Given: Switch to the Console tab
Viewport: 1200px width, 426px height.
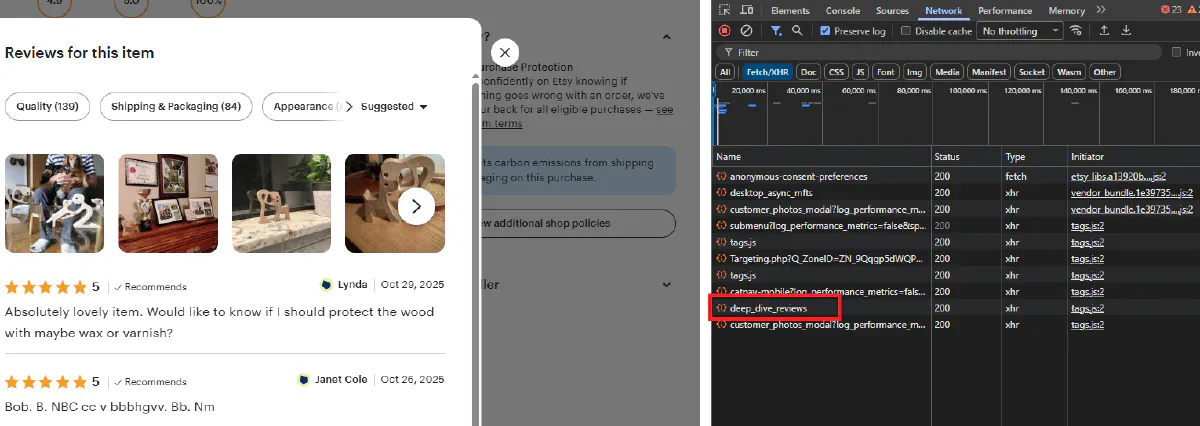Looking at the screenshot, I should pyautogui.click(x=843, y=11).
